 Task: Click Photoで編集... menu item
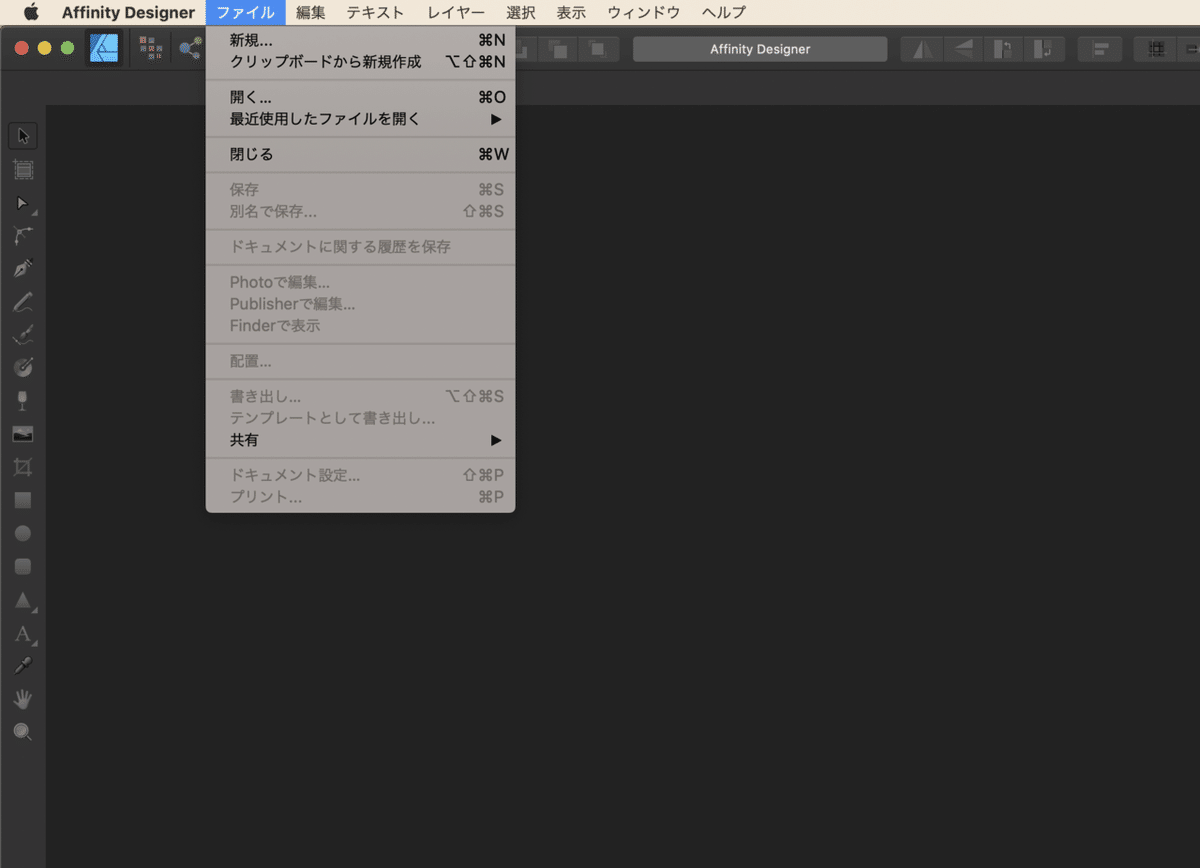coord(361,282)
